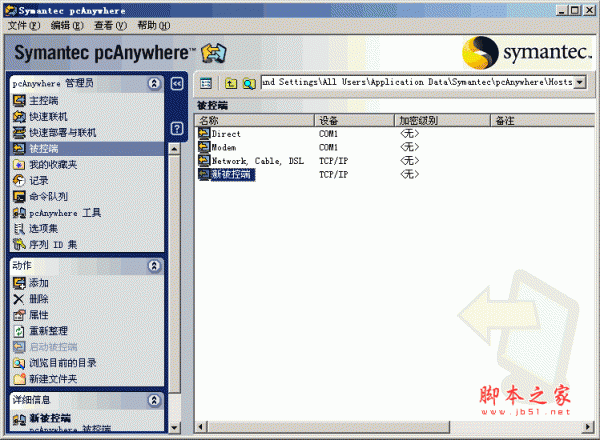Open the path dropdown arrow
The height and width of the screenshot is (440, 600).
pyautogui.click(x=580, y=82)
